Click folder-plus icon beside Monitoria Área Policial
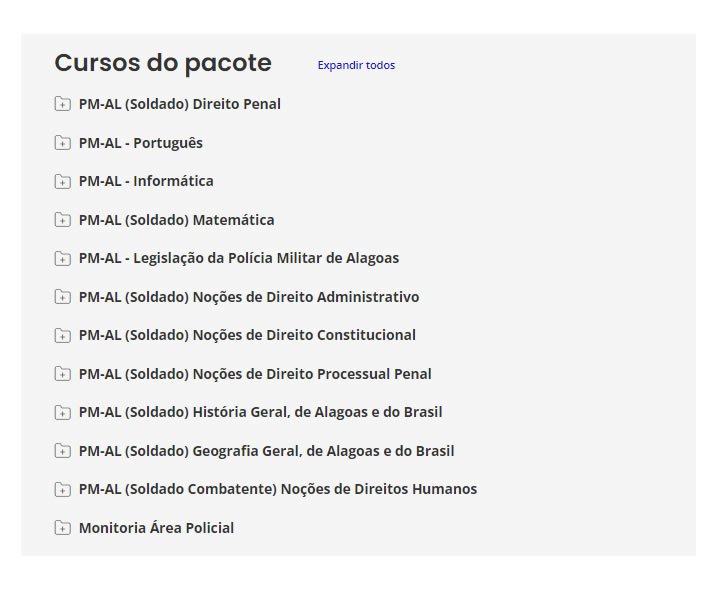717x589 pixels. pos(62,528)
